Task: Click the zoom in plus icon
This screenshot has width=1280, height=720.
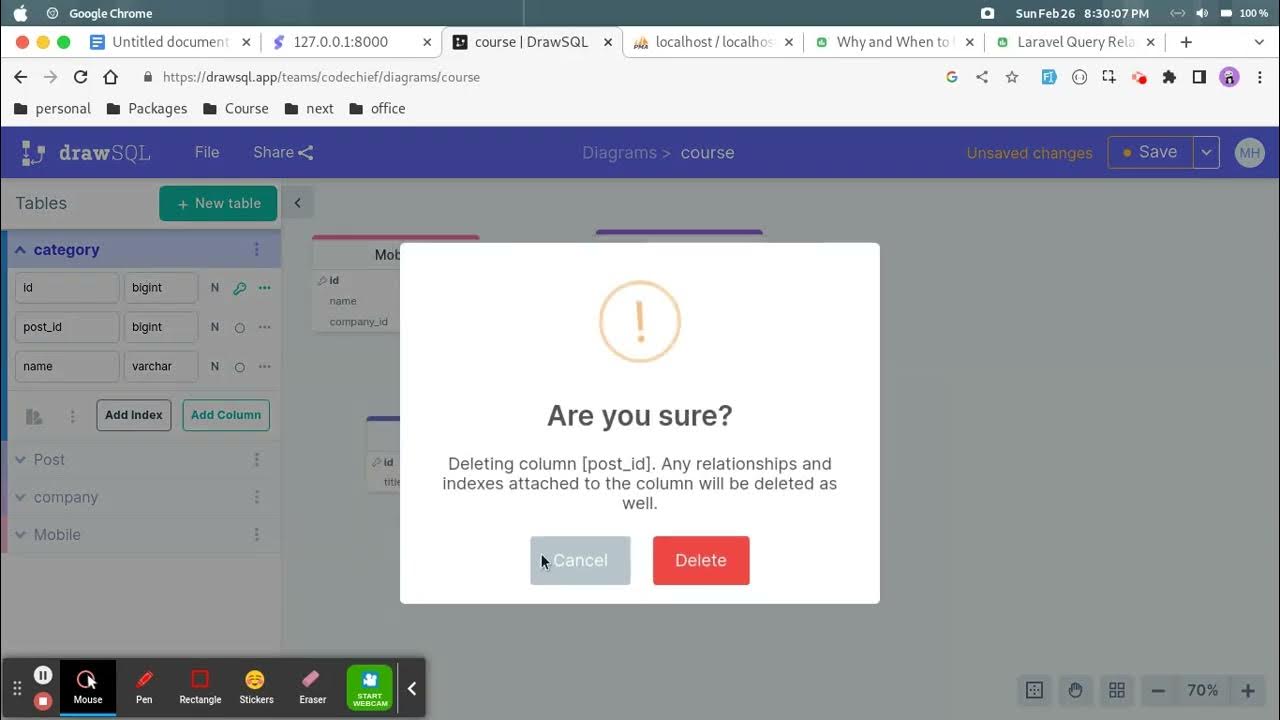Action: (x=1247, y=690)
